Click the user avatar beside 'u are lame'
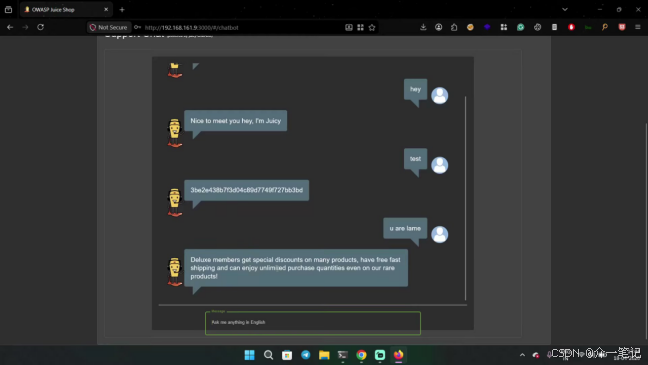Screen dimensions: 648x365 pos(440,234)
